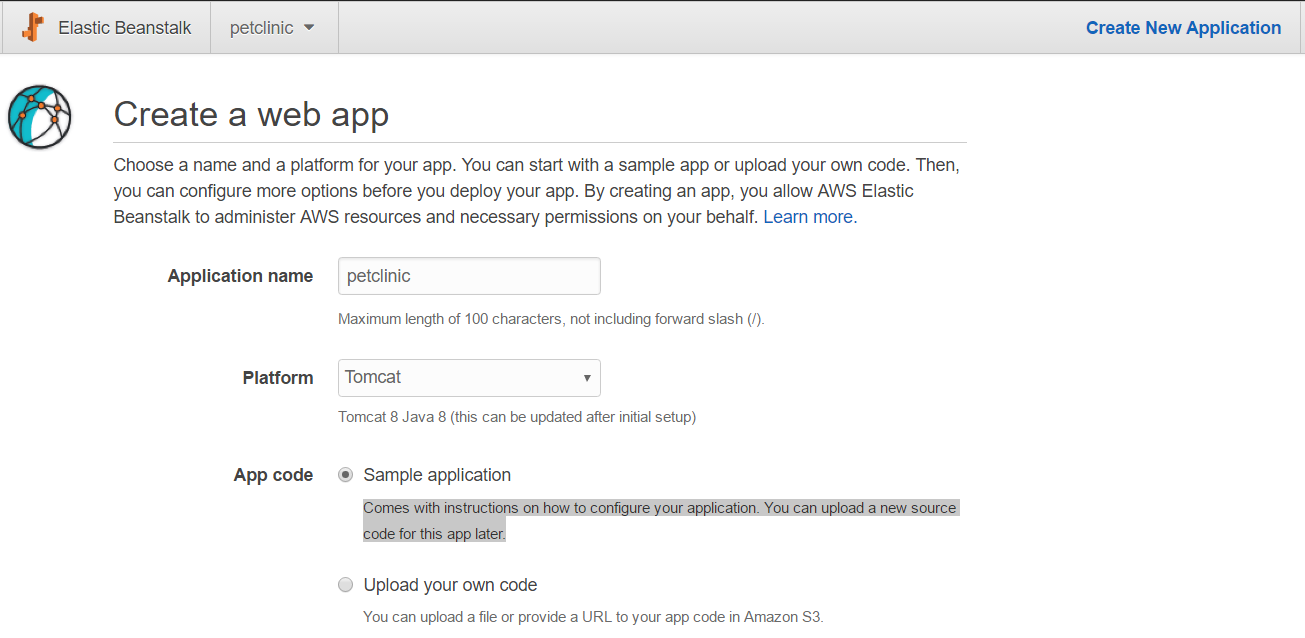Viewport: 1305px width, 638px height.
Task: Open the Platform dropdown showing Tomcat
Action: [469, 378]
